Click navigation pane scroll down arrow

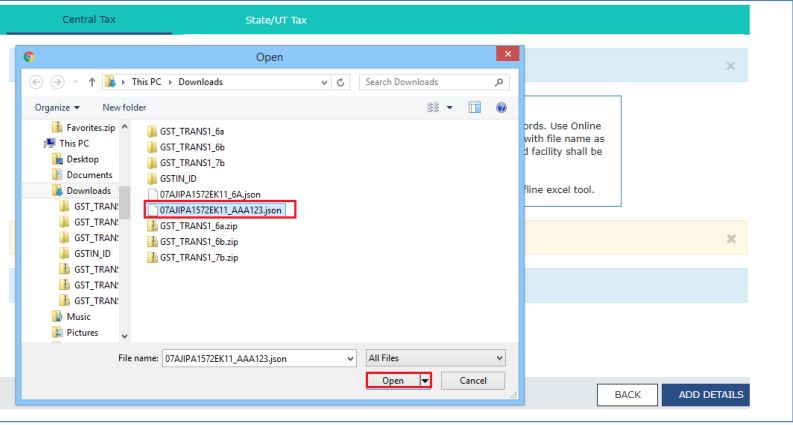pyautogui.click(x=125, y=336)
